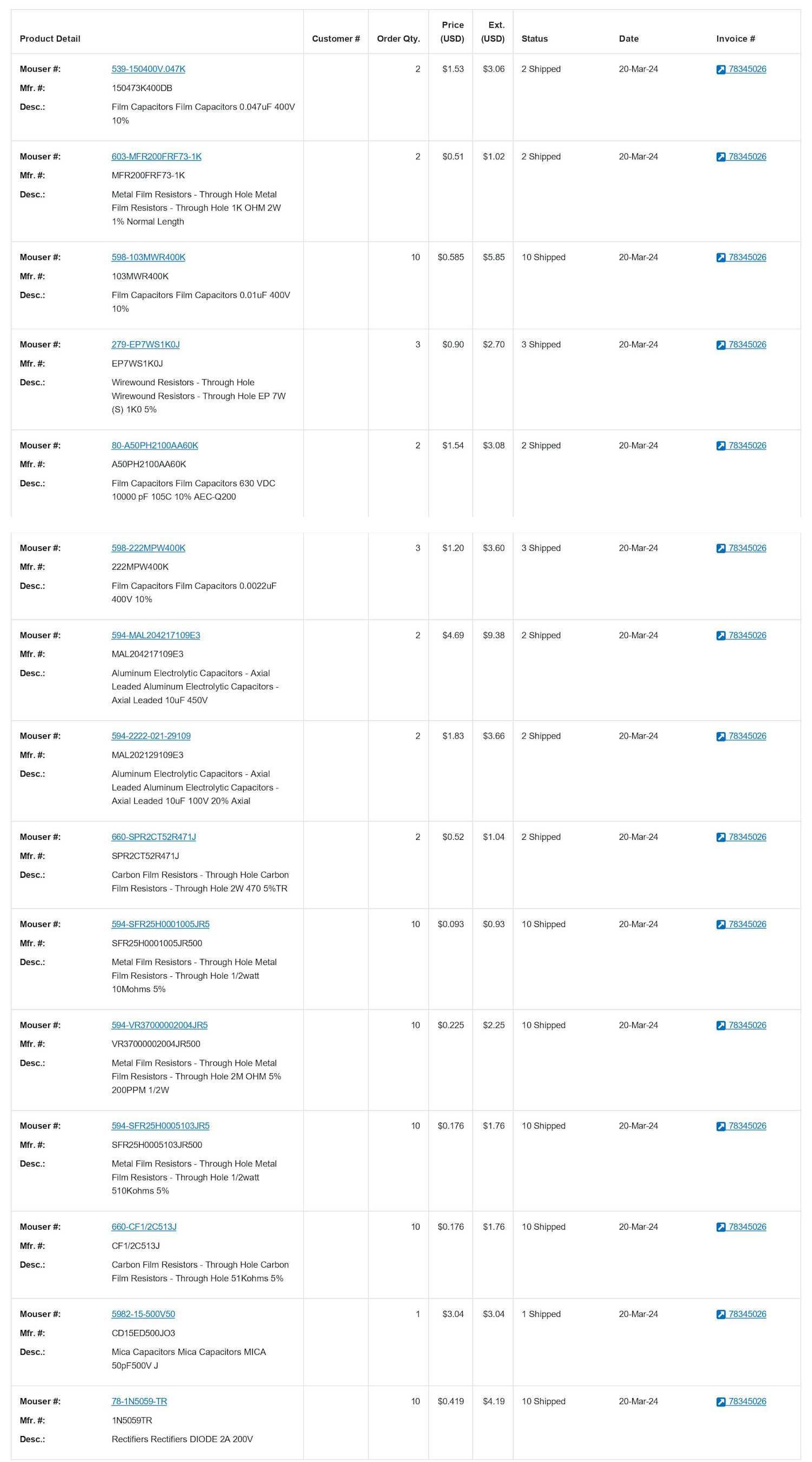Image resolution: width=812 pixels, height=1462 pixels.
Task: Click invoice icon for 594-VR37000002004JR5 row
Action: [721, 1026]
